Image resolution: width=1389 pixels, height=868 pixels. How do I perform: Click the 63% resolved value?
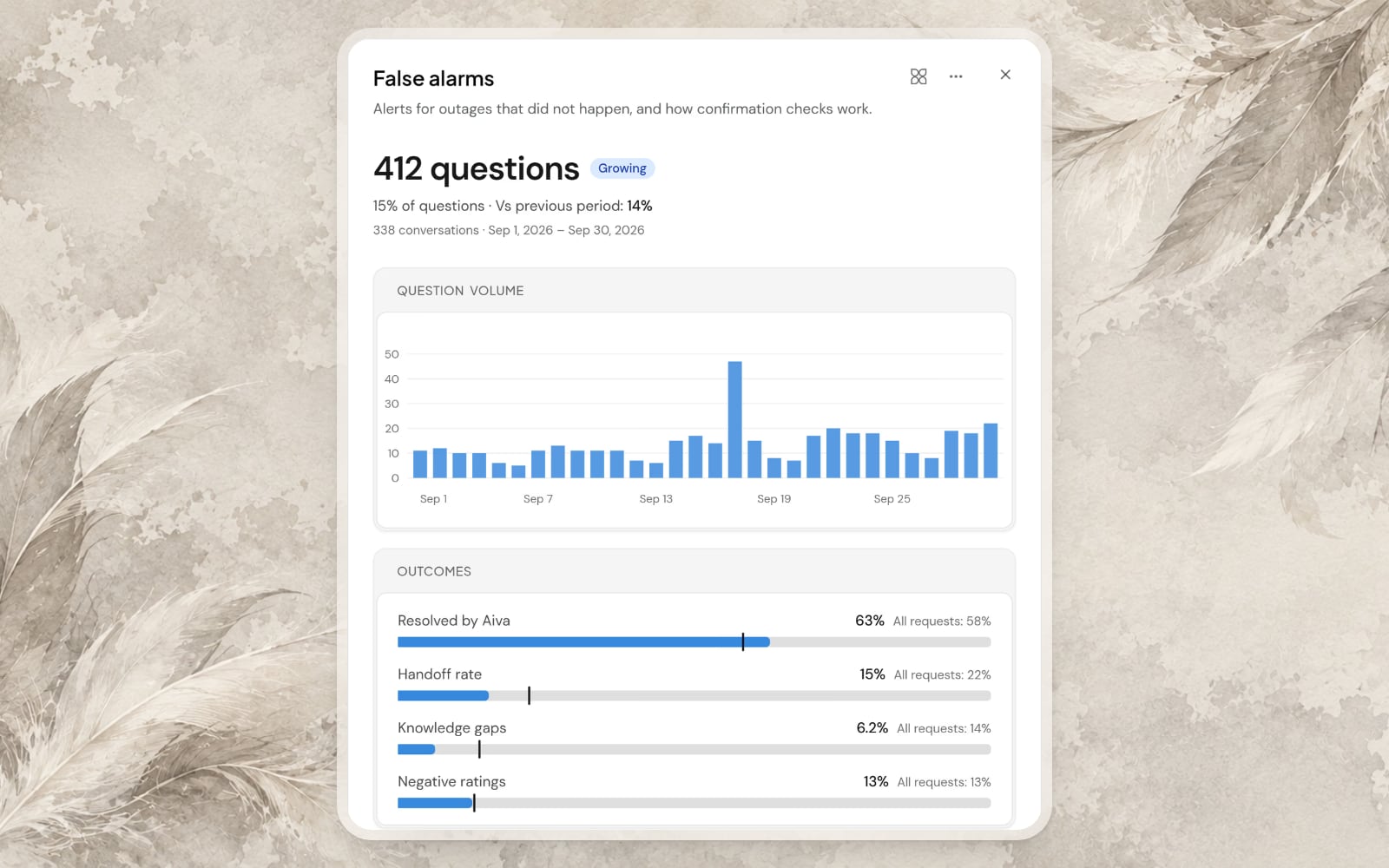869,621
